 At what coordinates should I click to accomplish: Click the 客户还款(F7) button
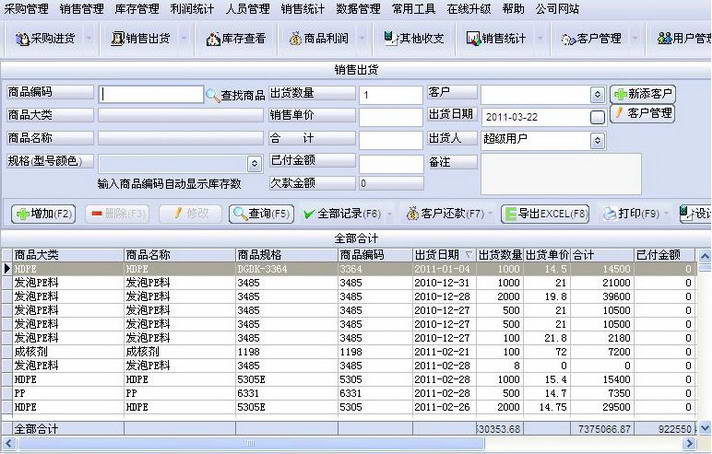[x=445, y=214]
